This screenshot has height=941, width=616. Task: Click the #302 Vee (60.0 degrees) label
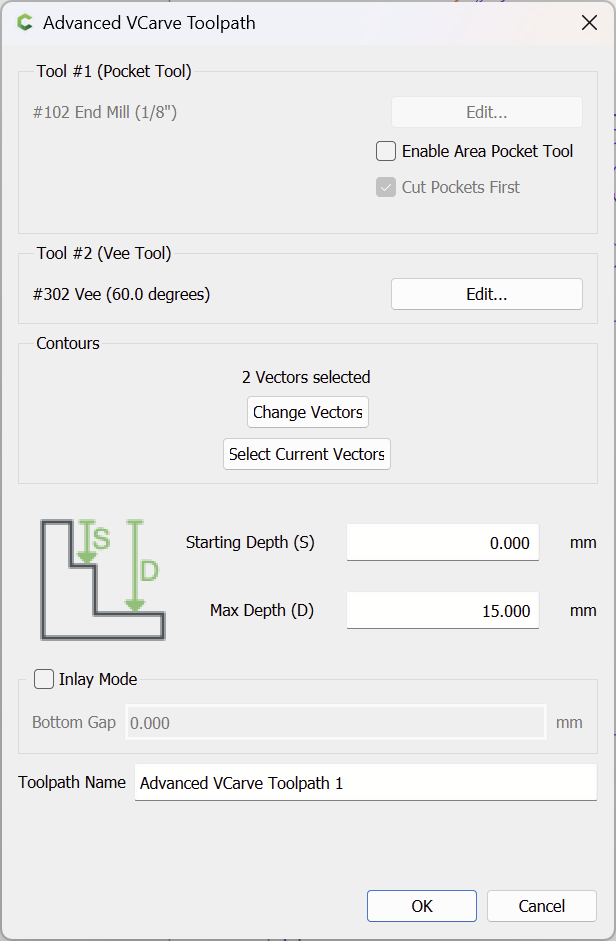click(122, 295)
